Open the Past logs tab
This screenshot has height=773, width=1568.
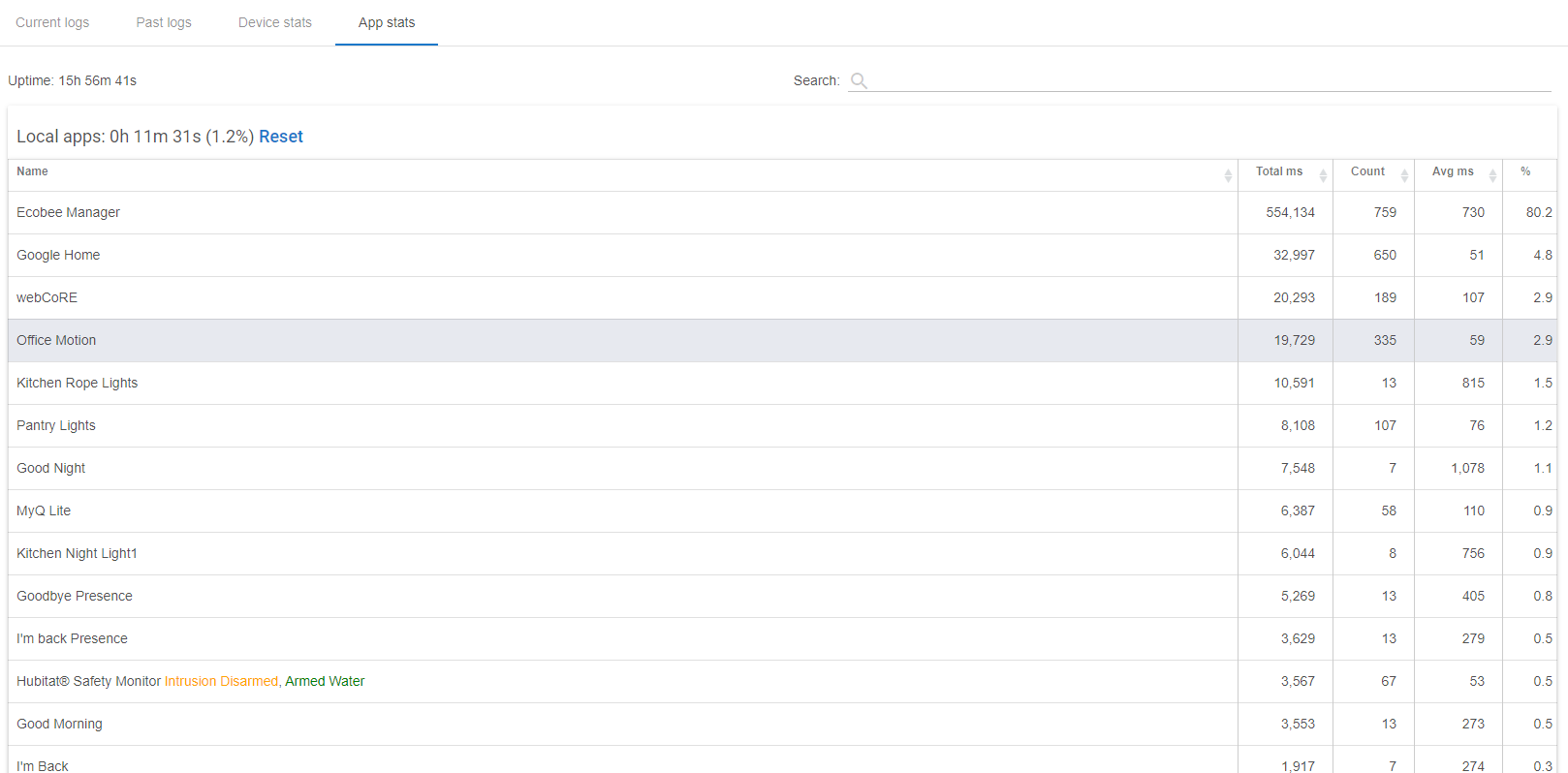pos(164,22)
